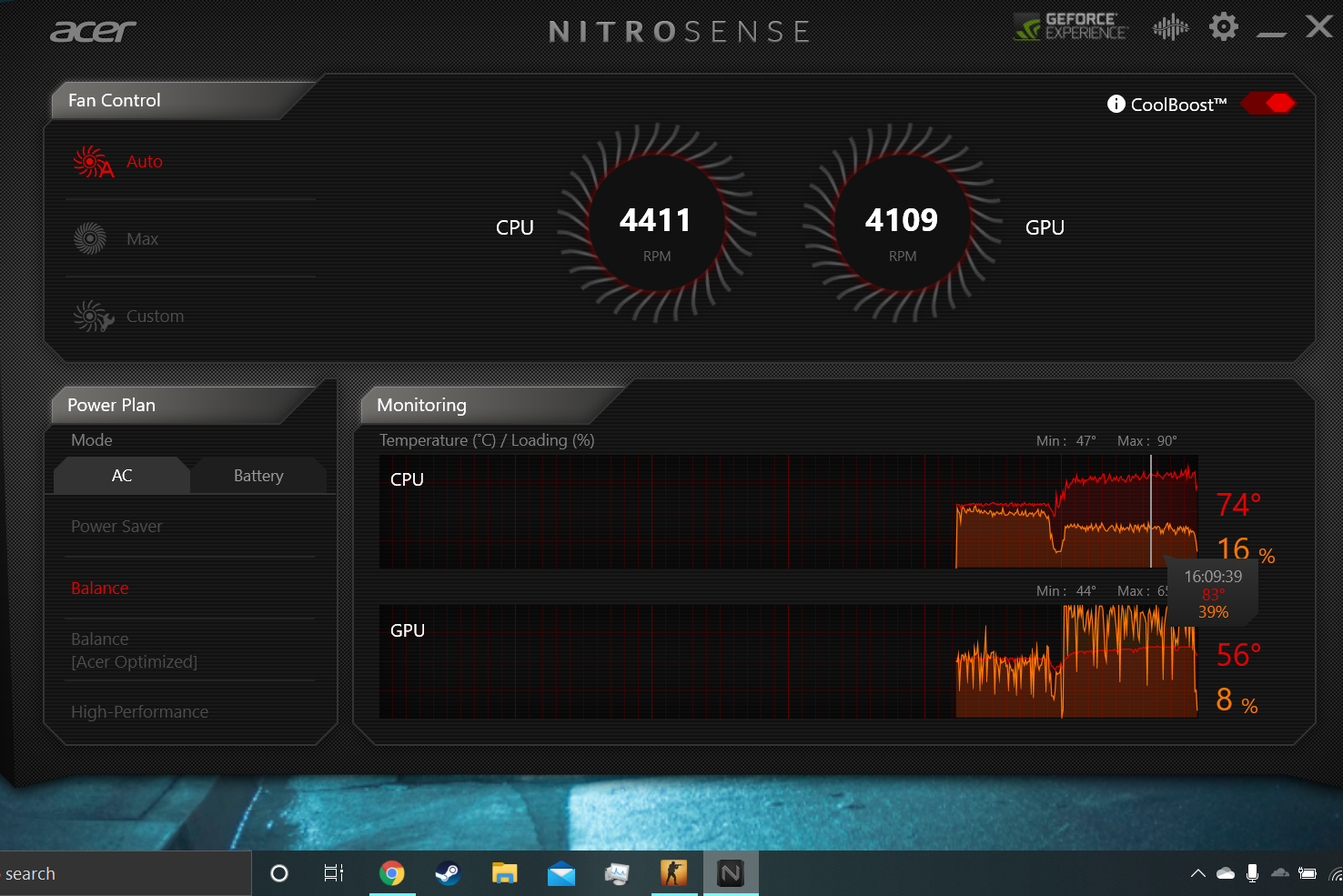This screenshot has width=1343, height=896.
Task: Open Steam from the taskbar
Action: [448, 873]
